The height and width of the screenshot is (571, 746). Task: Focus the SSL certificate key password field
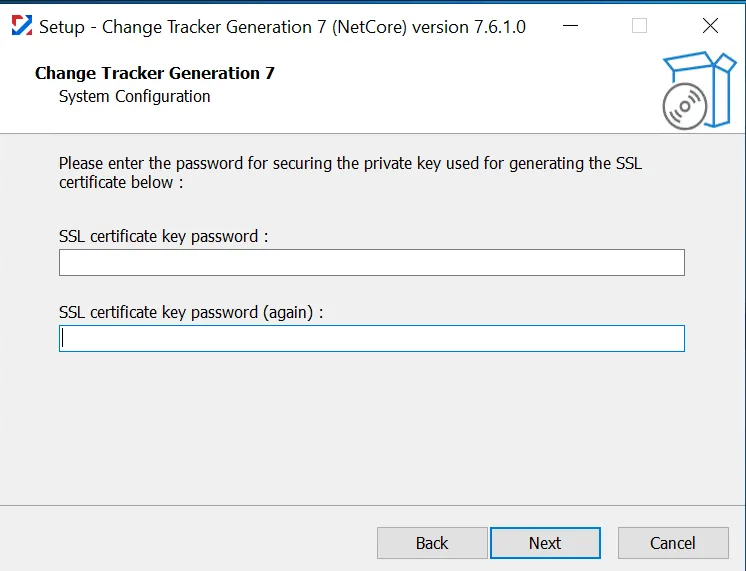[x=372, y=262]
